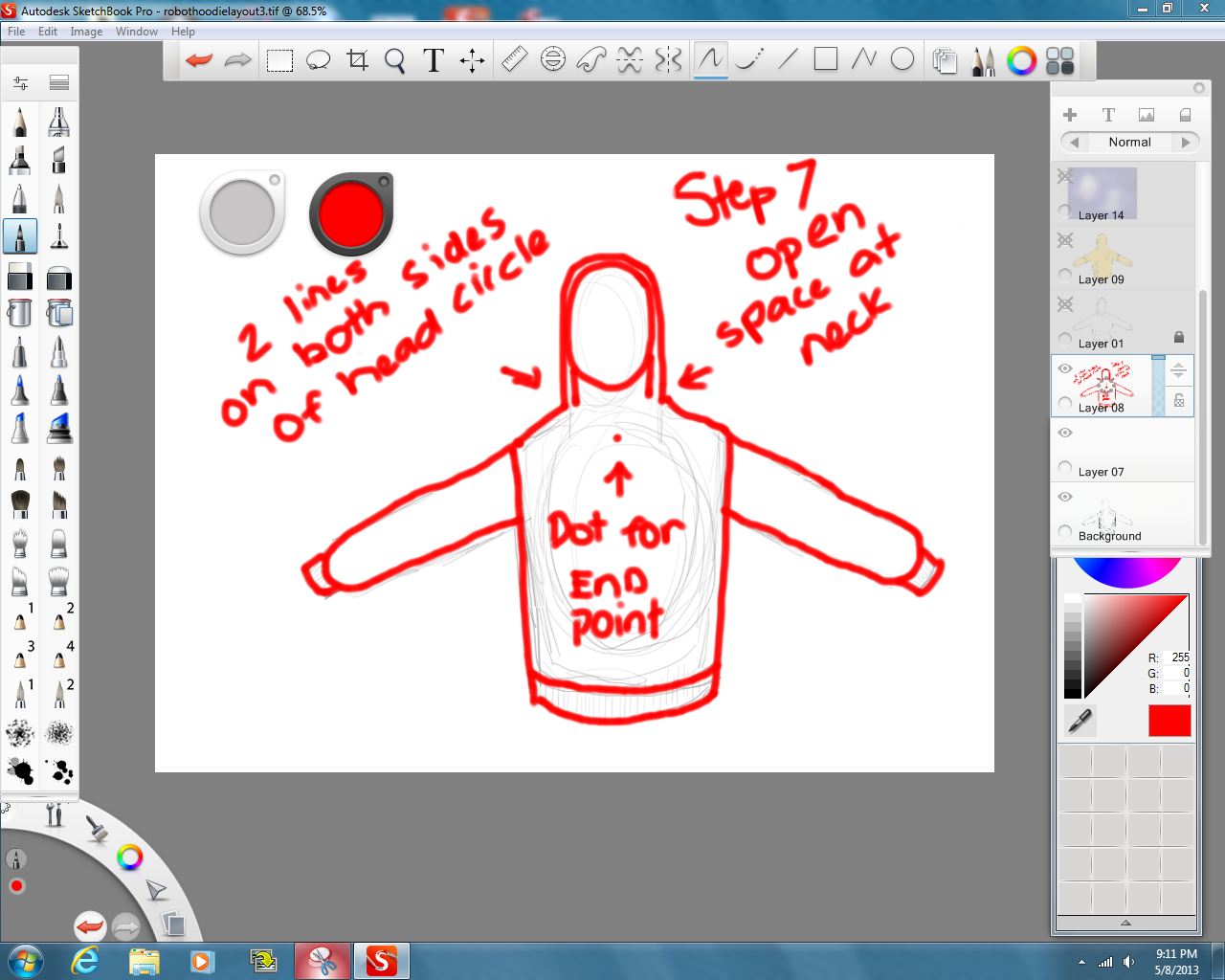
Task: Open the Image menu
Action: point(86,32)
